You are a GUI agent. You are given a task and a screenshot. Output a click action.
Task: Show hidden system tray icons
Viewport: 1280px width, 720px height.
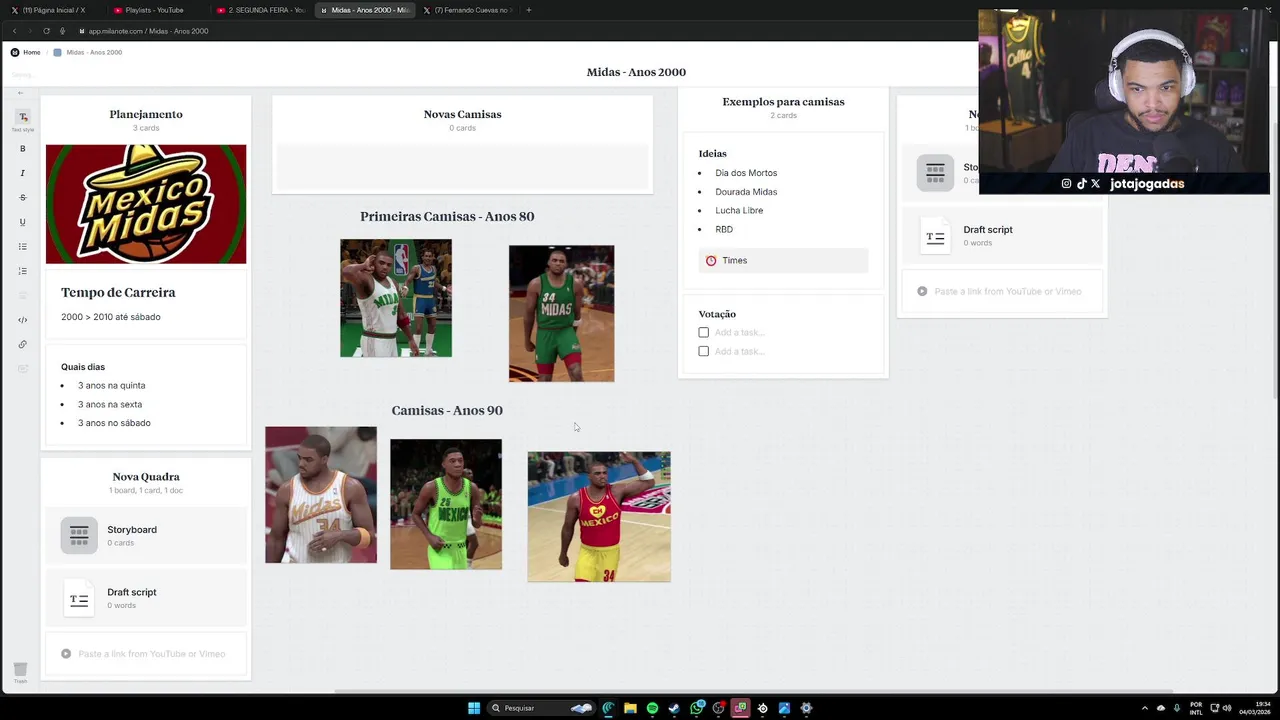(1145, 708)
